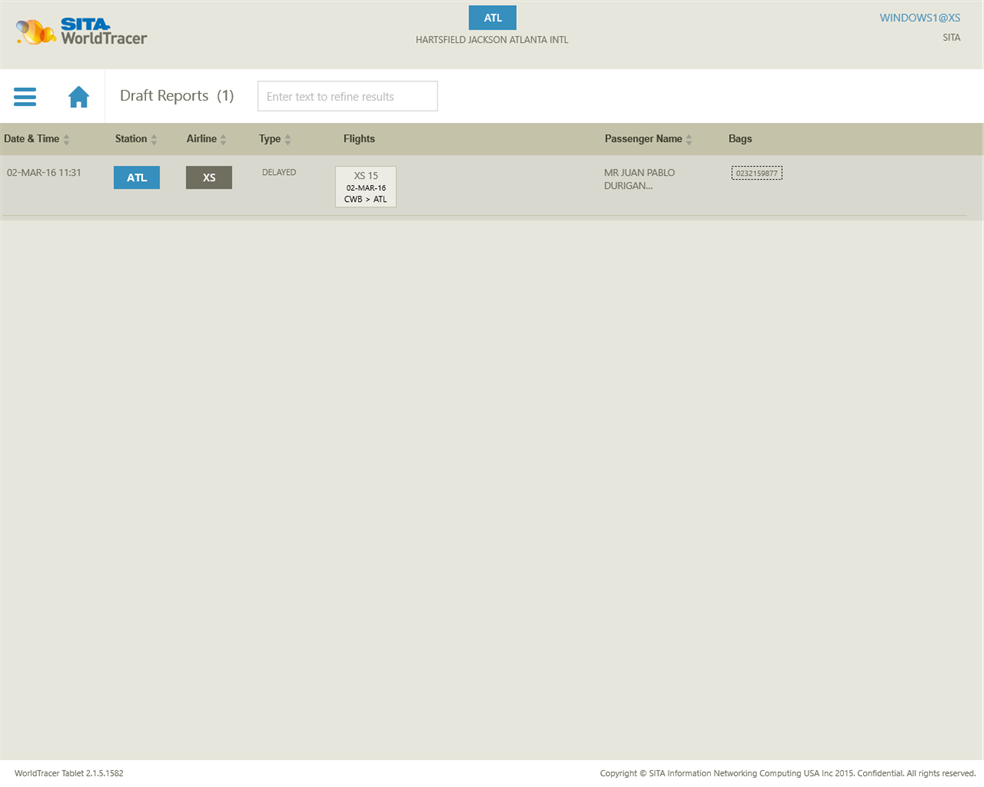Click the refine results search box
This screenshot has height=787, width=984.
click(347, 96)
